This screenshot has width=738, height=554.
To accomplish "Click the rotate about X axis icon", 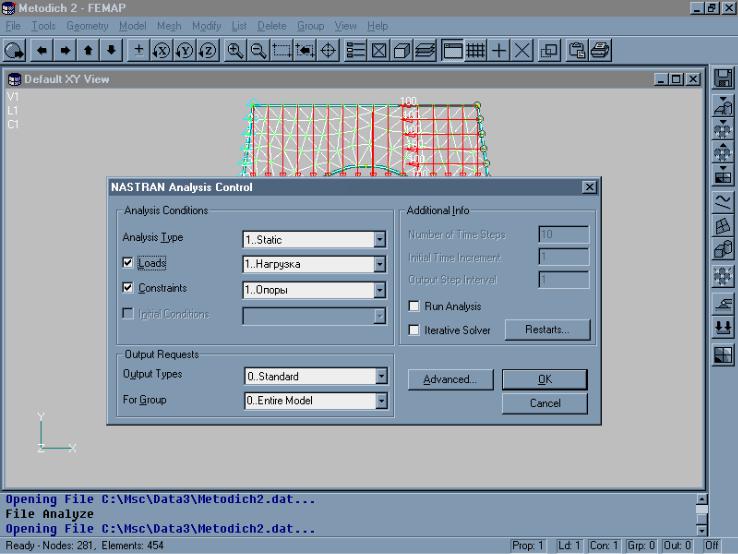I will [161, 50].
